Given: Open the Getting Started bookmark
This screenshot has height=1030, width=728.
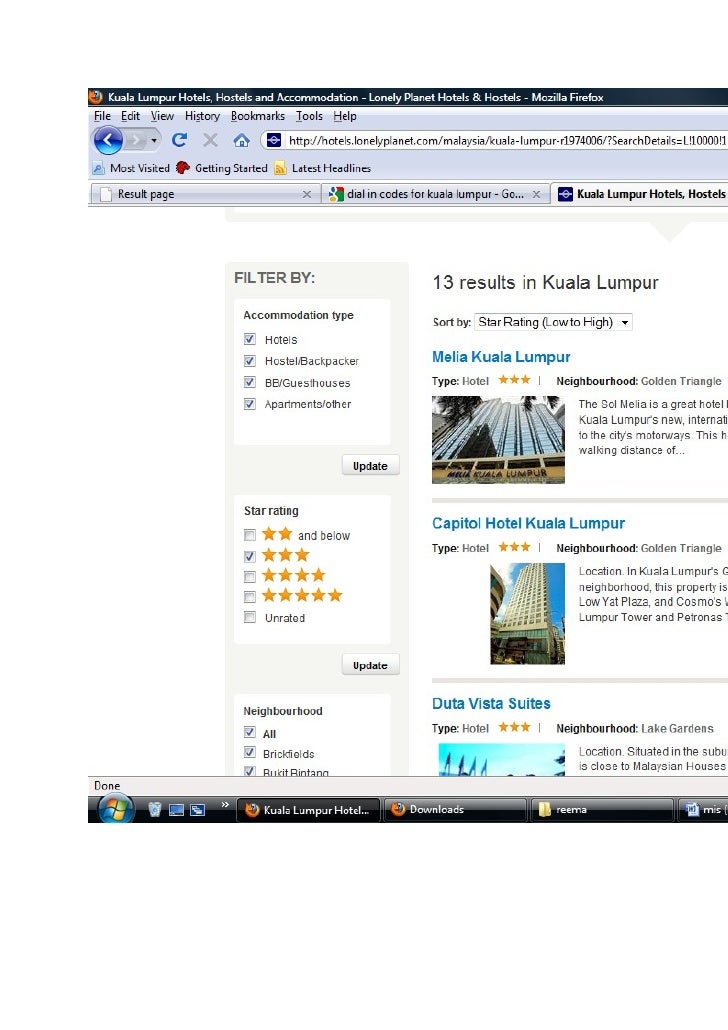Looking at the screenshot, I should (222, 168).
